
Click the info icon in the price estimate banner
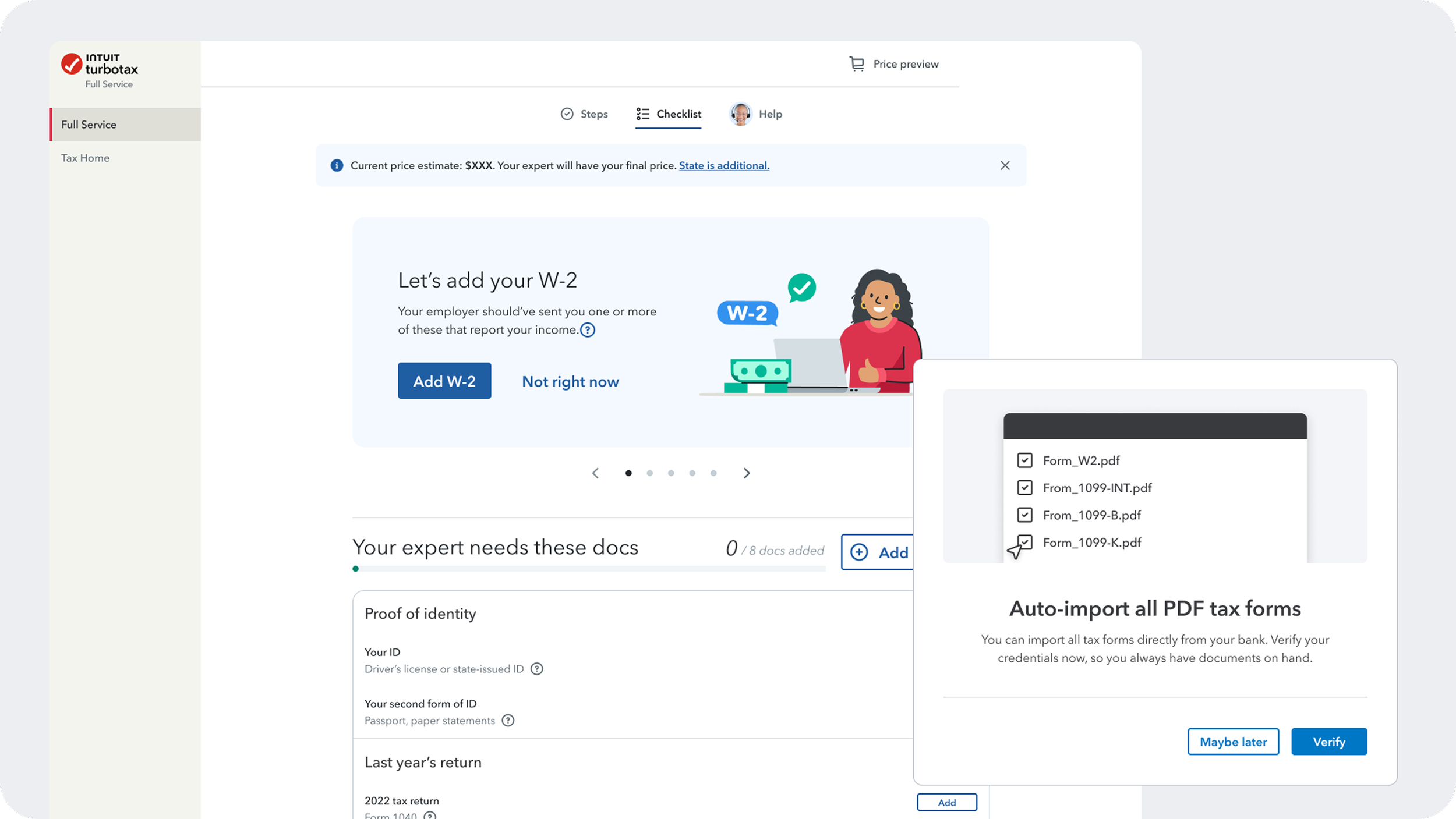pyautogui.click(x=337, y=165)
